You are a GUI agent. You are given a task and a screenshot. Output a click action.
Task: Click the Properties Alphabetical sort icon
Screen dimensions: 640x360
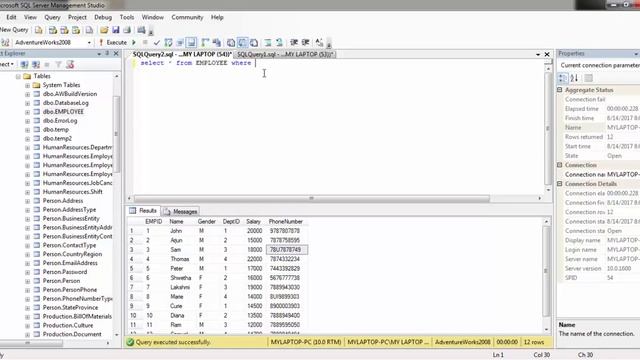pyautogui.click(x=574, y=78)
